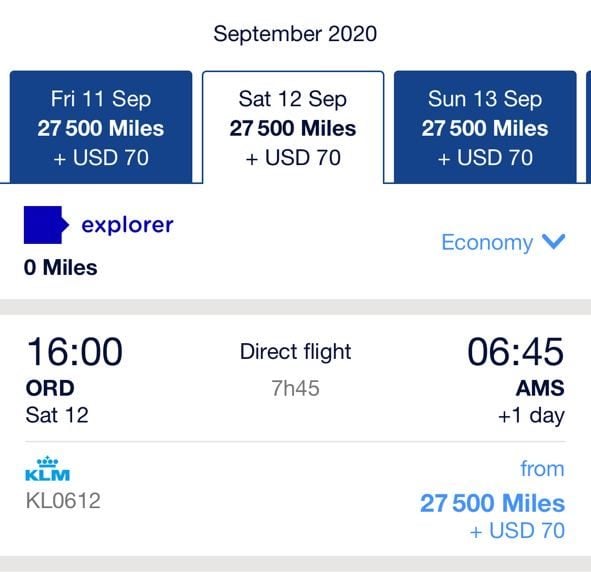Expand the Economy cabin chevron

coord(553,242)
